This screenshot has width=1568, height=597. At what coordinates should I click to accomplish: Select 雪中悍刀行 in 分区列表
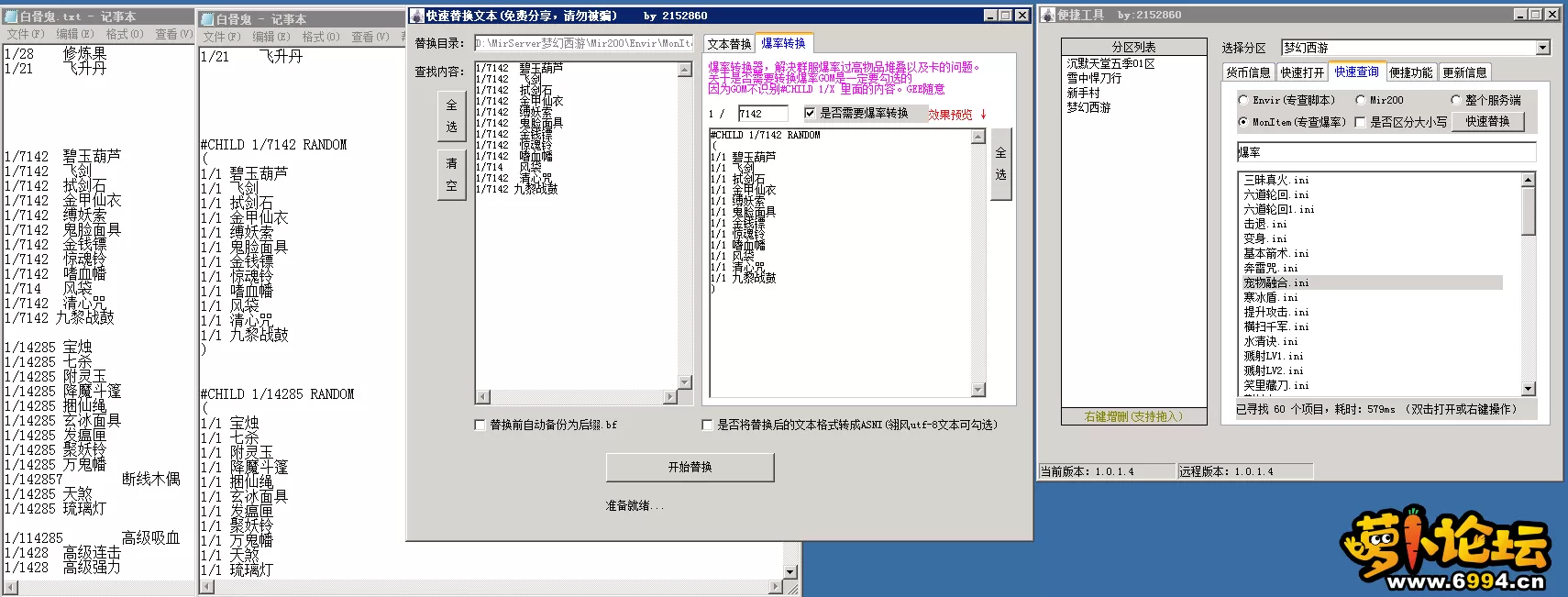click(1093, 79)
